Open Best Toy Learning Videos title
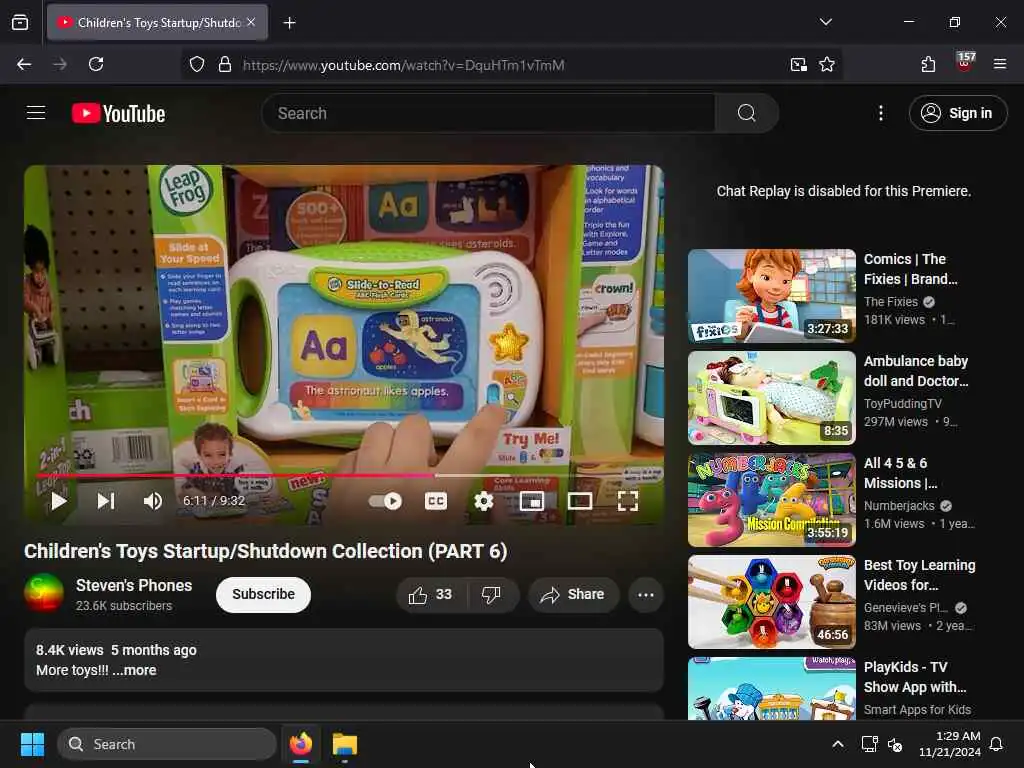Screen dimensions: 1024x768 (920, 575)
